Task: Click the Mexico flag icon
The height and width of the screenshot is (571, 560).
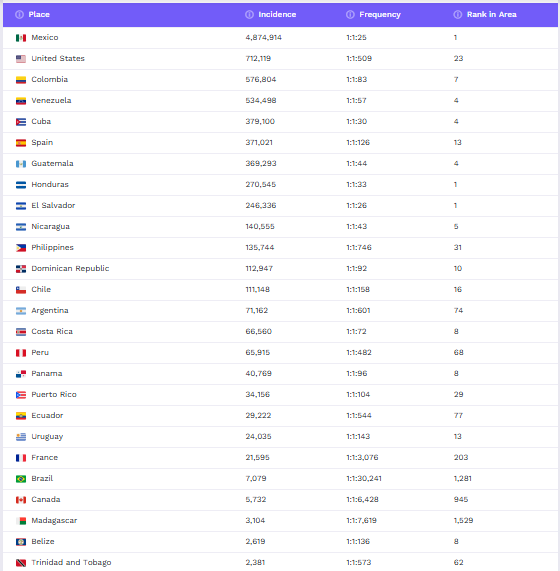Action: (21, 38)
